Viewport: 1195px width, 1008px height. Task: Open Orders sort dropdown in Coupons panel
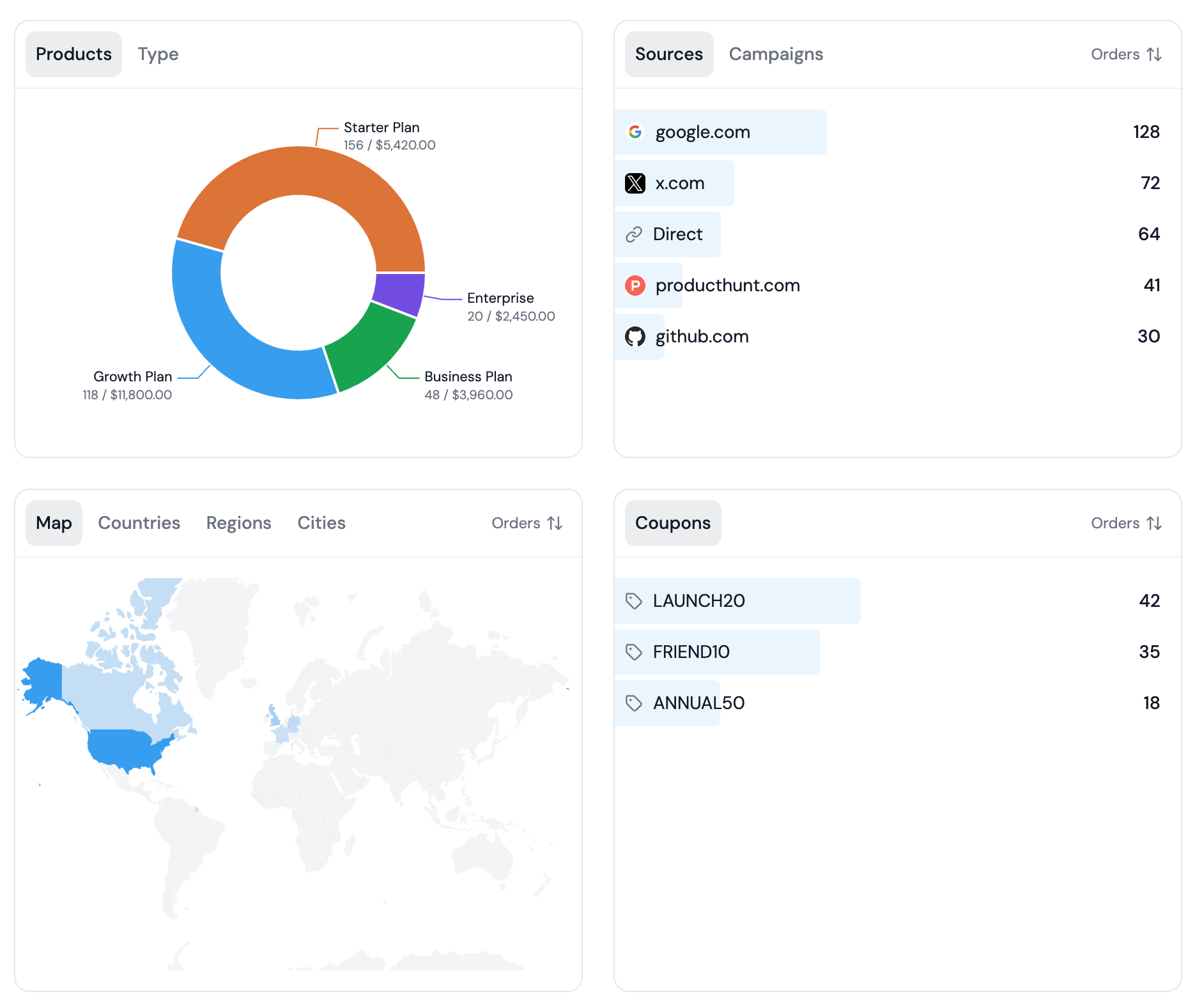click(1125, 523)
